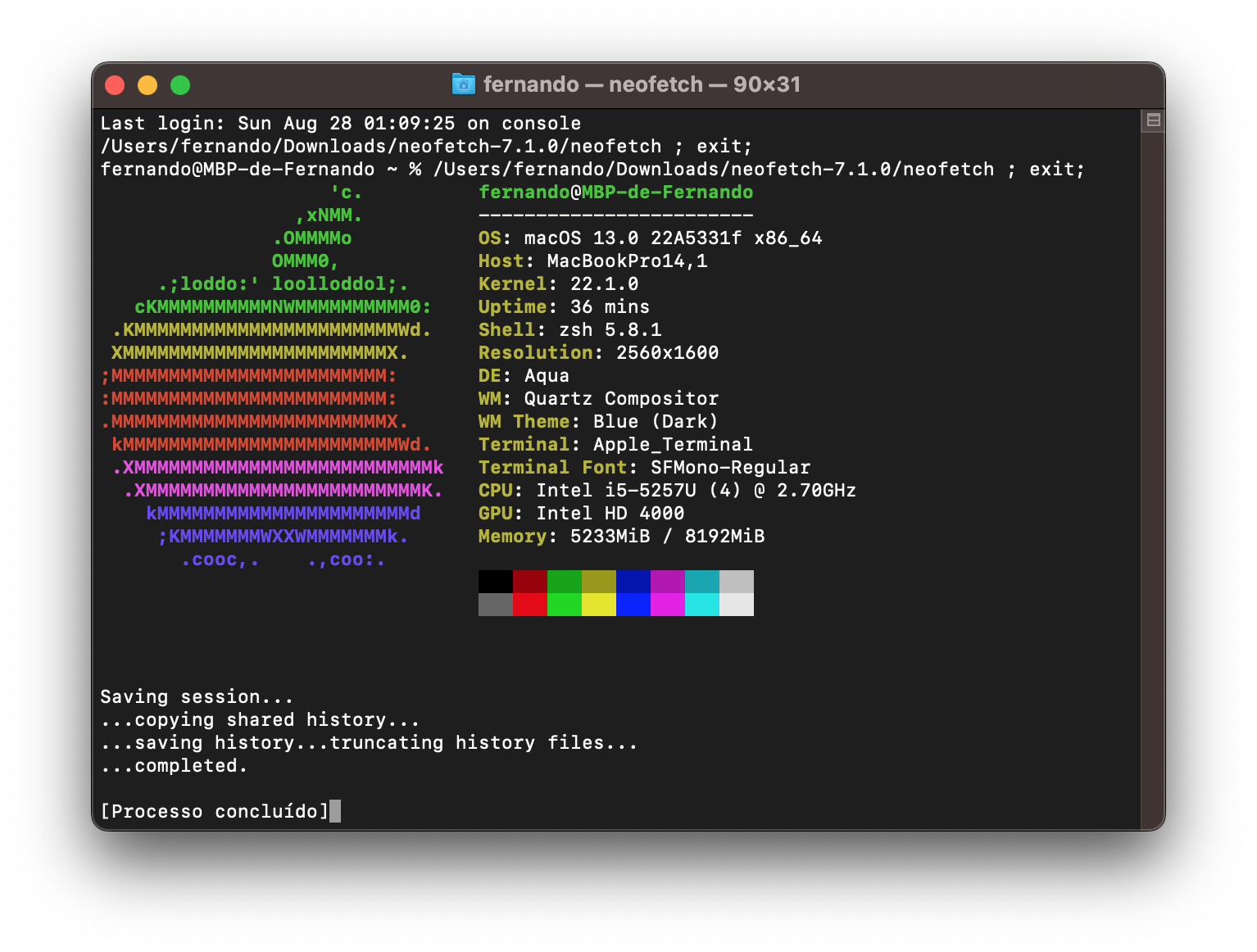Image resolution: width=1257 pixels, height=952 pixels.
Task: Pick the bright magenta swatch in the bottom row
Action: [668, 605]
